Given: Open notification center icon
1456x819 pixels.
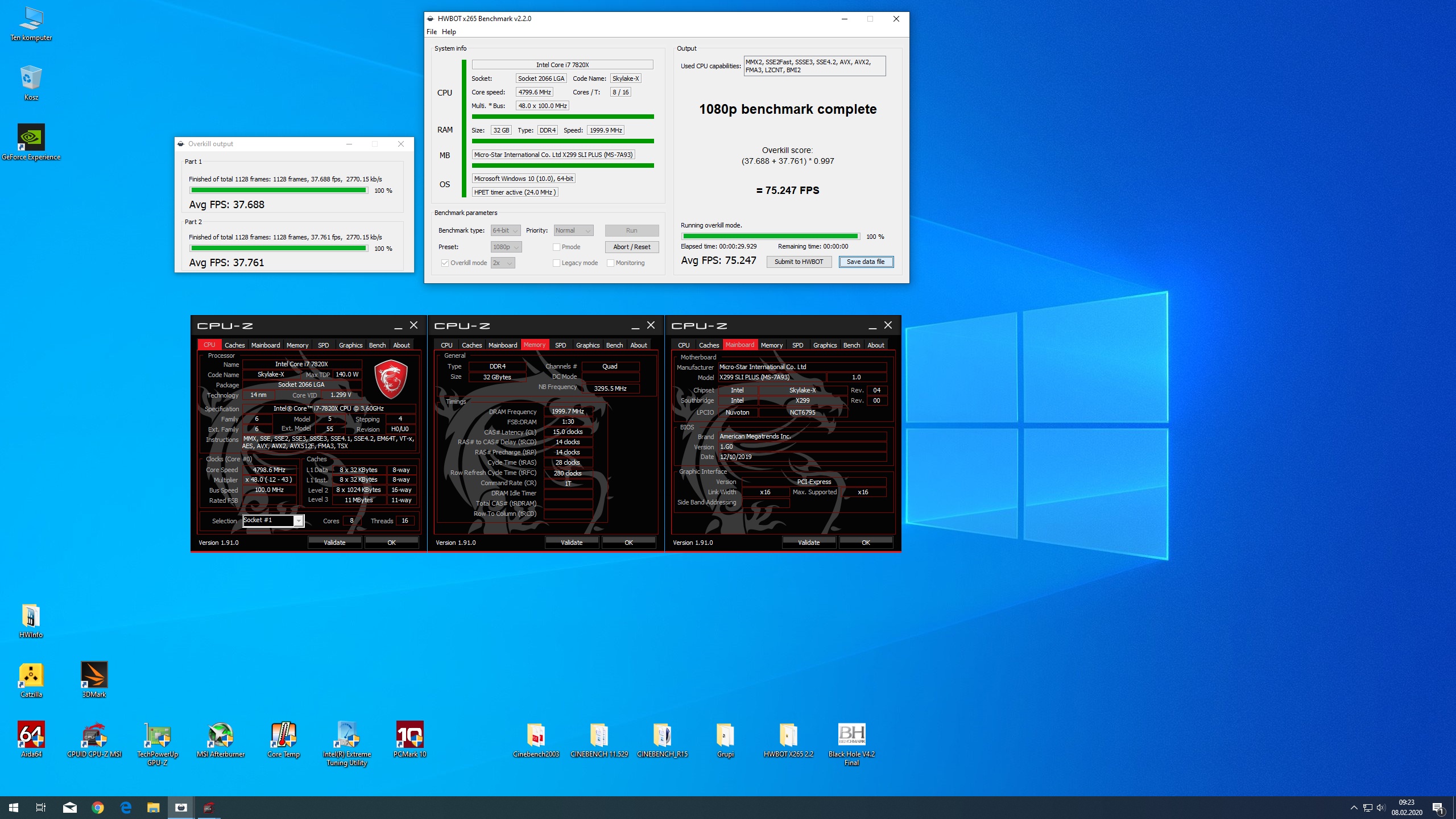Looking at the screenshot, I should 1438,808.
